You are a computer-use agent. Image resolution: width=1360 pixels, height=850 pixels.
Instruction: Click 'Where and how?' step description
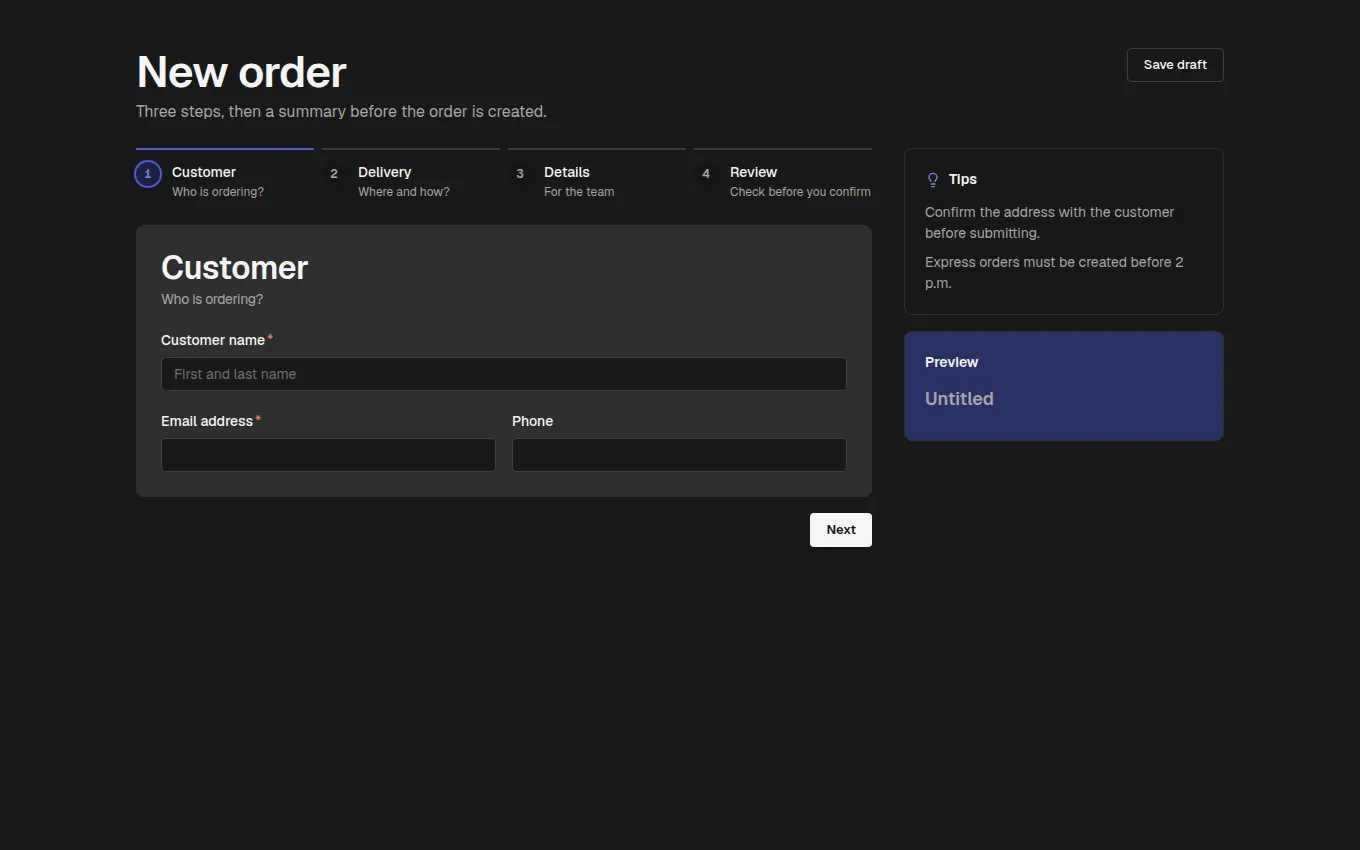[404, 192]
